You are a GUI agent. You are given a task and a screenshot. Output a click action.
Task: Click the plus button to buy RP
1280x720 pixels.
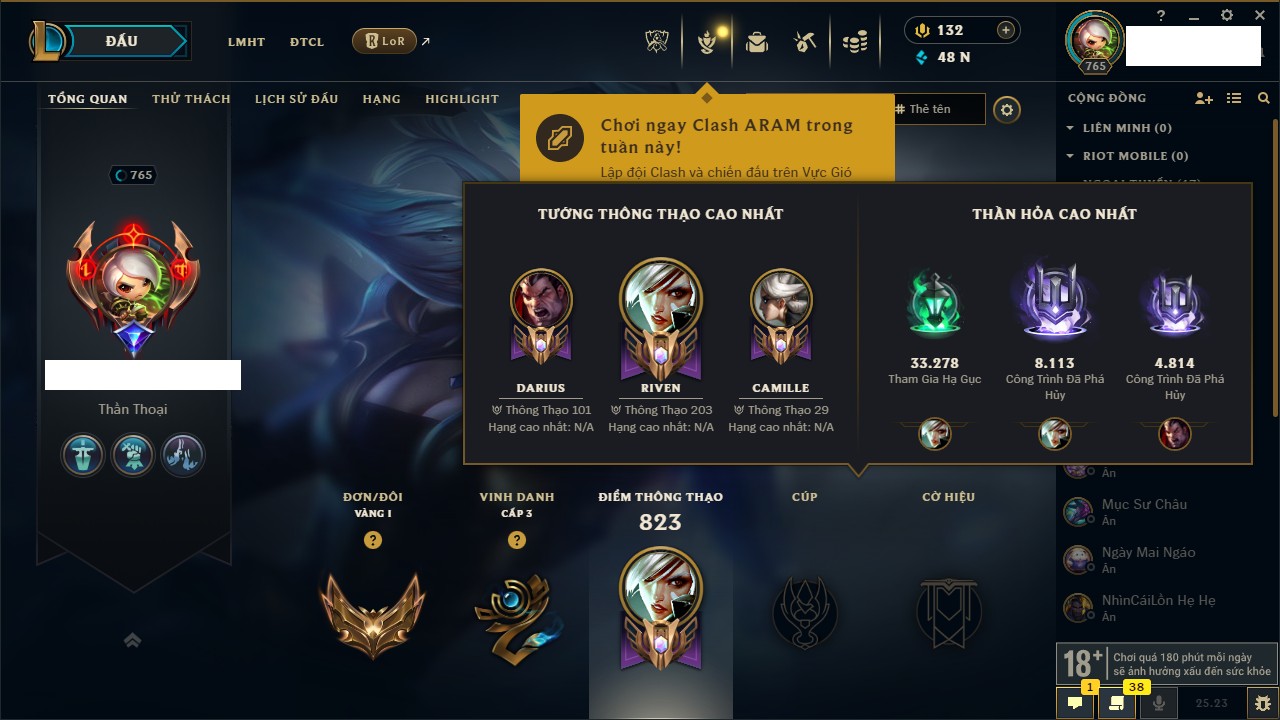click(1006, 30)
